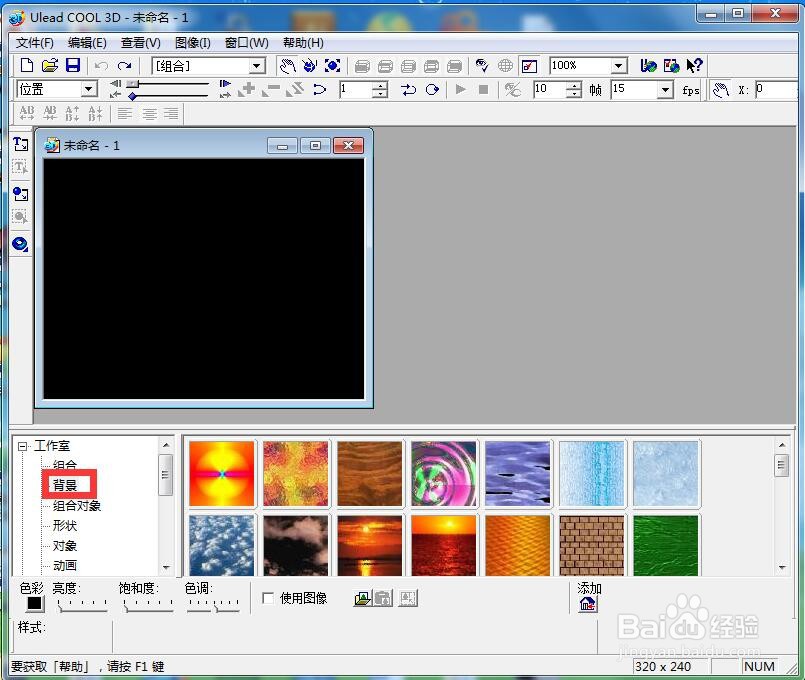Viewport: 805px width, 680px height.
Task: Select 组合对象 in the tree
Action: pos(76,506)
